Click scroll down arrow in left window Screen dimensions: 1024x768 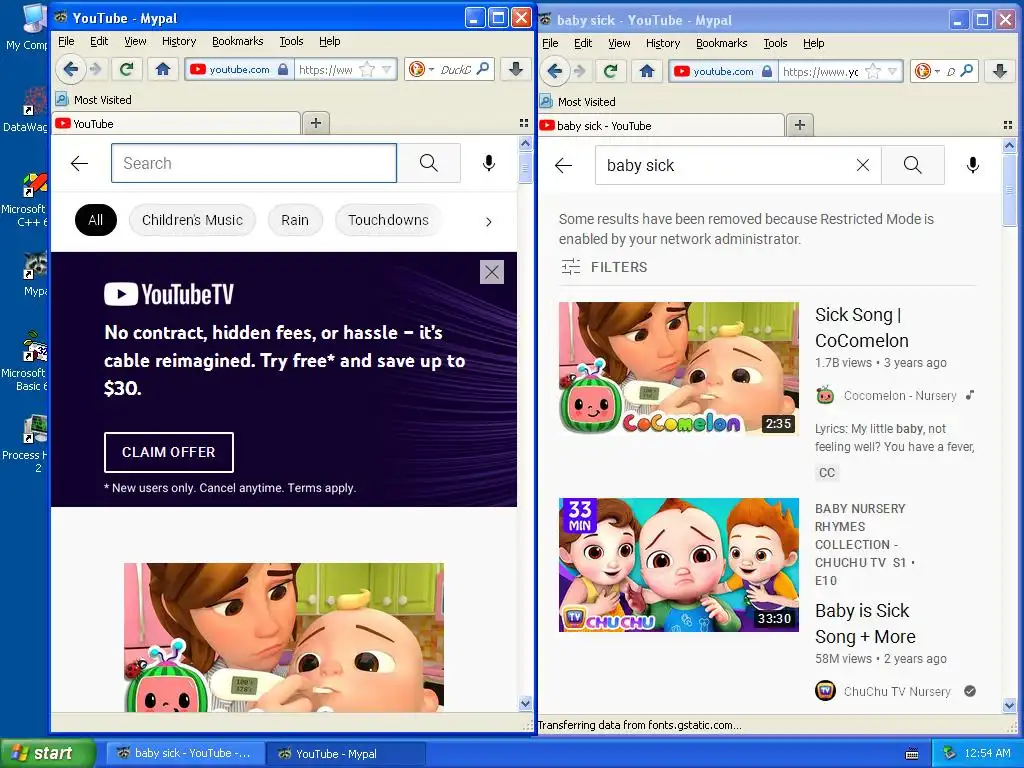tap(525, 703)
